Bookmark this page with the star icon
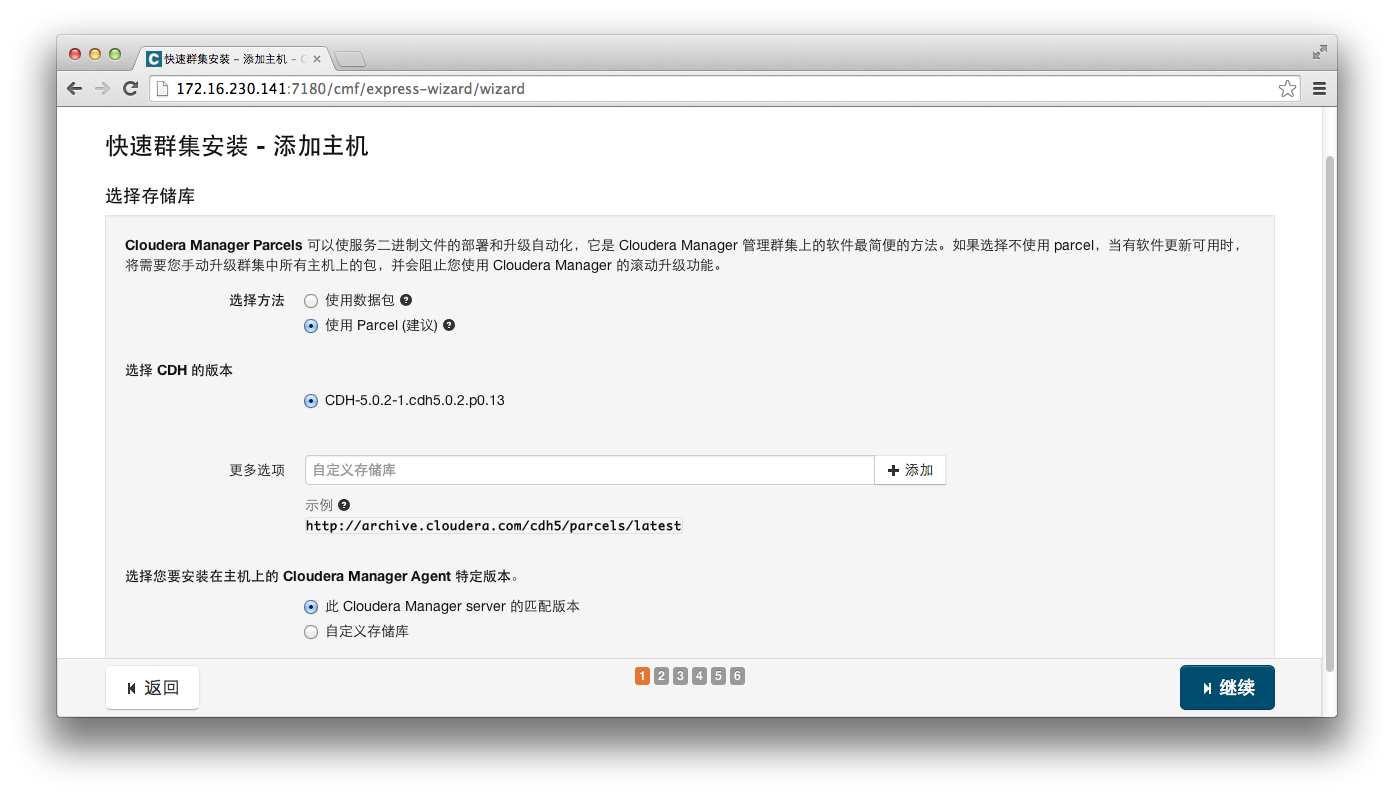 (1287, 89)
